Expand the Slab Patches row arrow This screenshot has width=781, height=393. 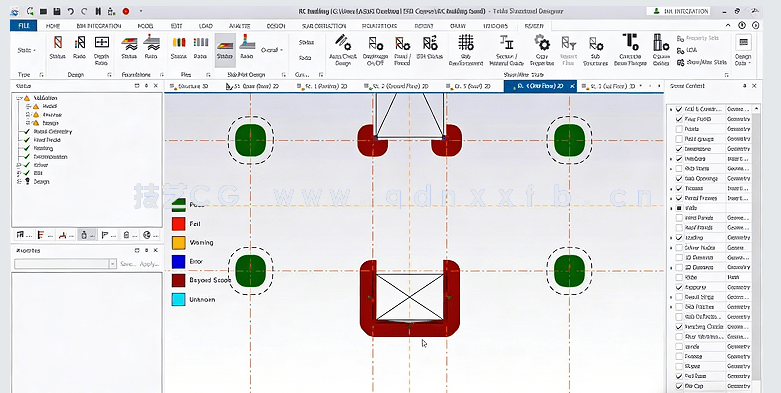pos(671,307)
